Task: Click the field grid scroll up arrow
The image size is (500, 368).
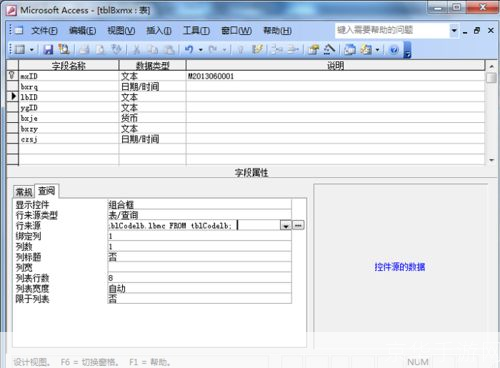Action: (491, 66)
